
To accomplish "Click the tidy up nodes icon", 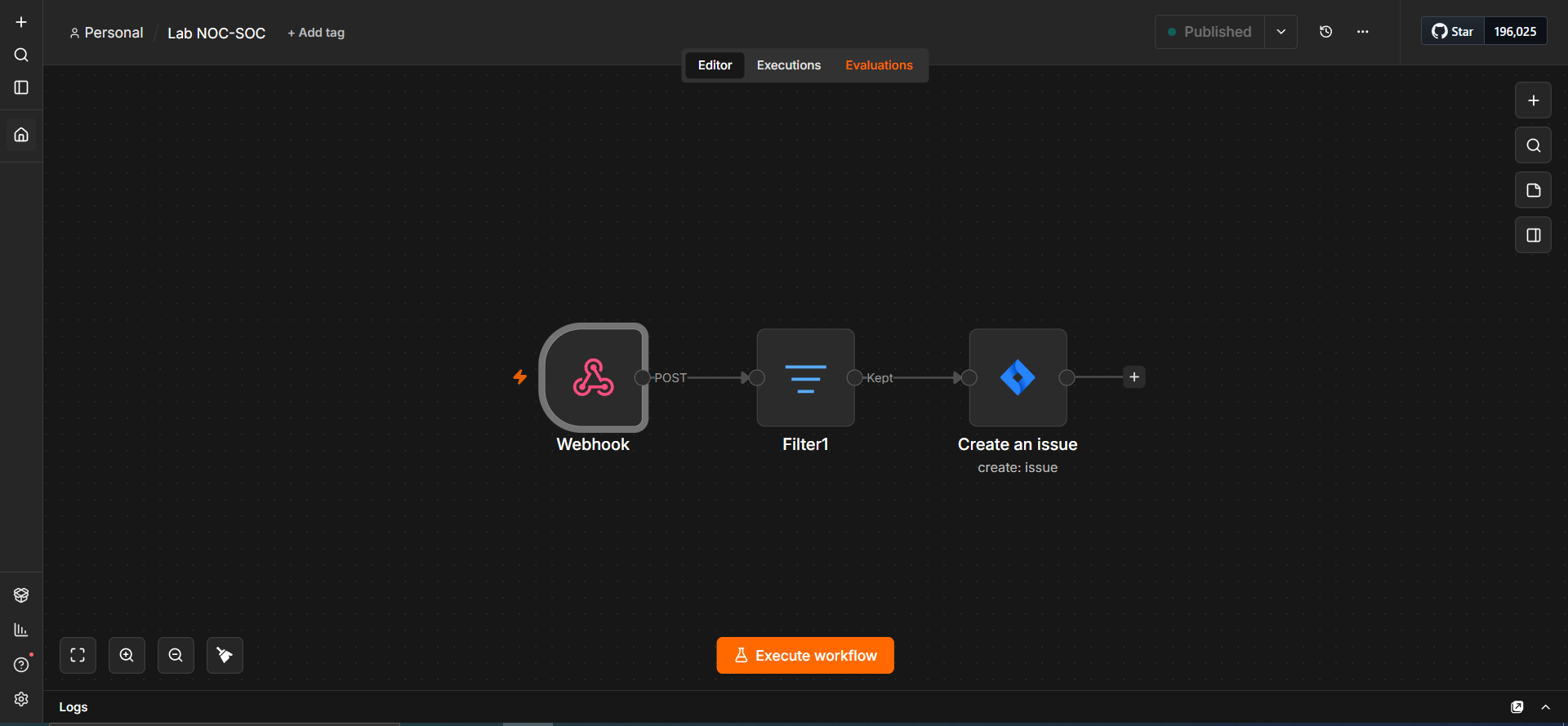I will pos(225,655).
